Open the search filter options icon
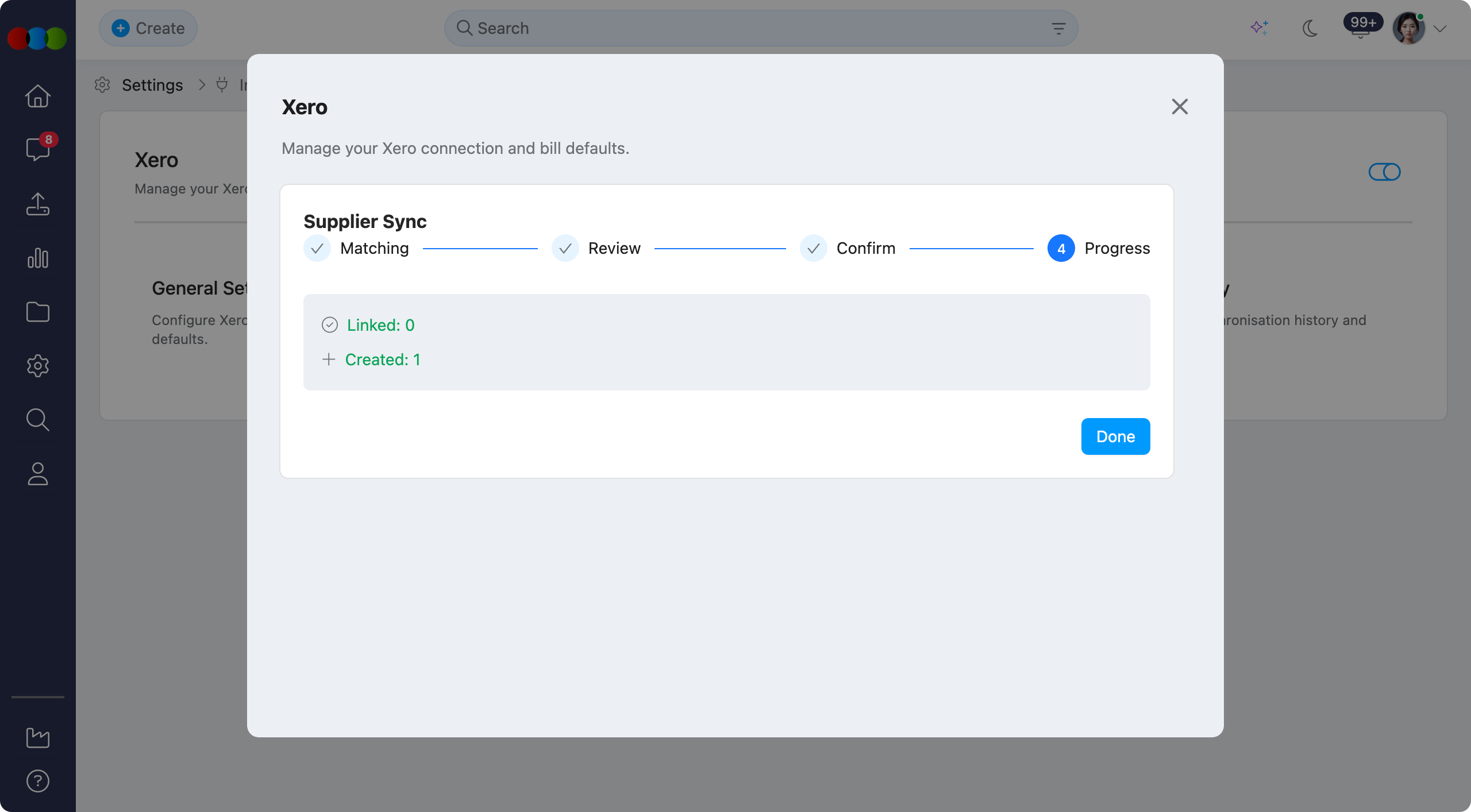1471x812 pixels. tap(1058, 28)
